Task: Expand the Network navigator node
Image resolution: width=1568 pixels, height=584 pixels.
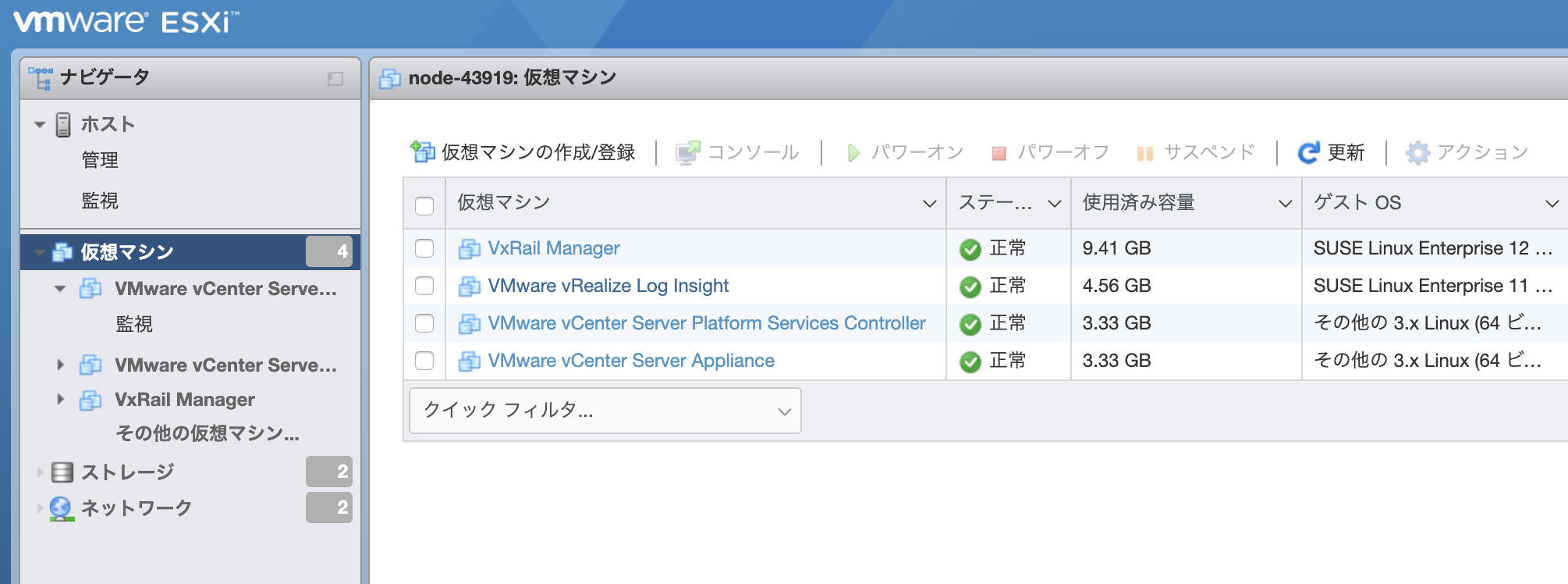Action: point(40,508)
